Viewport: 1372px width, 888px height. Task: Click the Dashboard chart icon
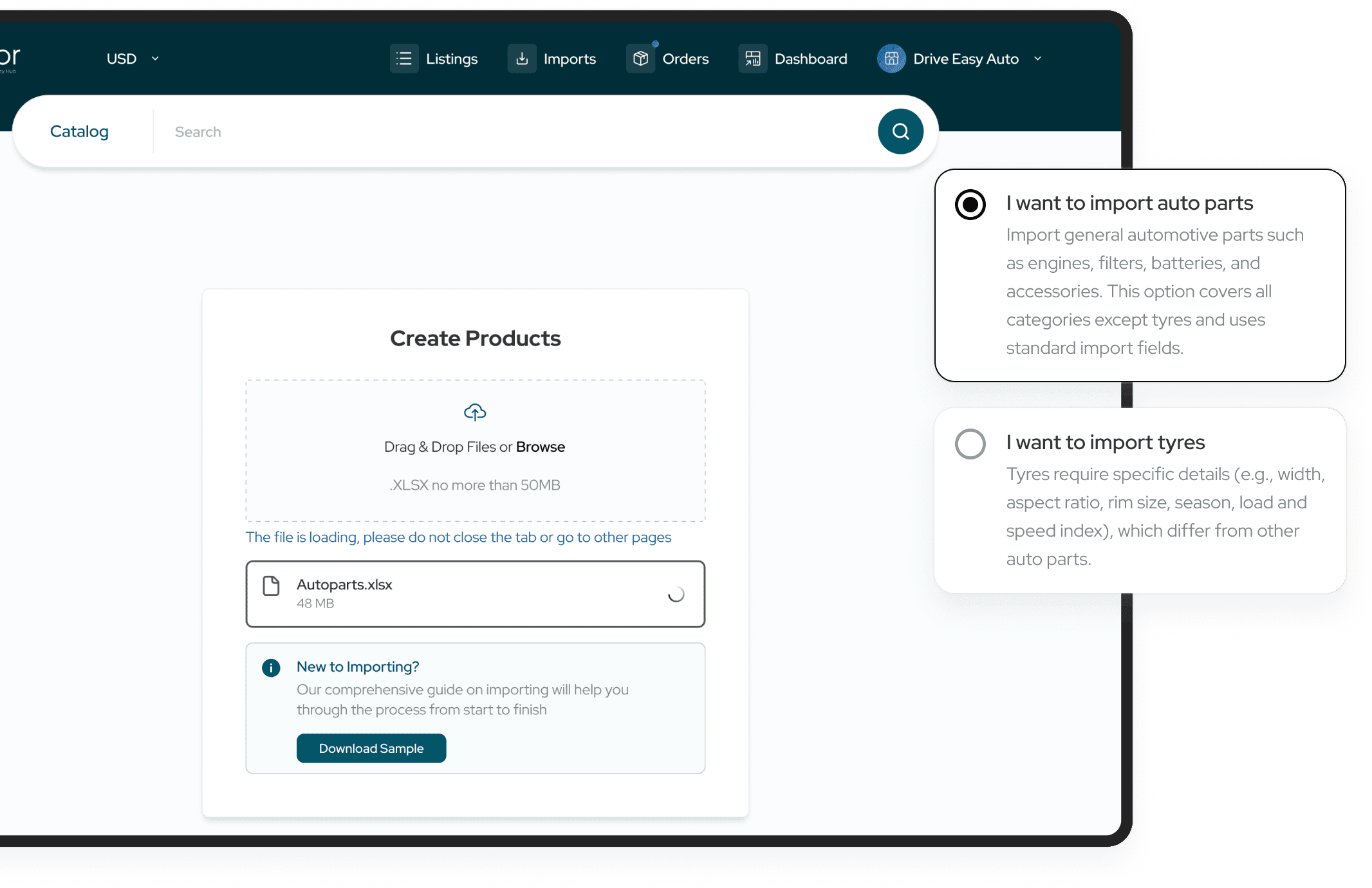[753, 59]
